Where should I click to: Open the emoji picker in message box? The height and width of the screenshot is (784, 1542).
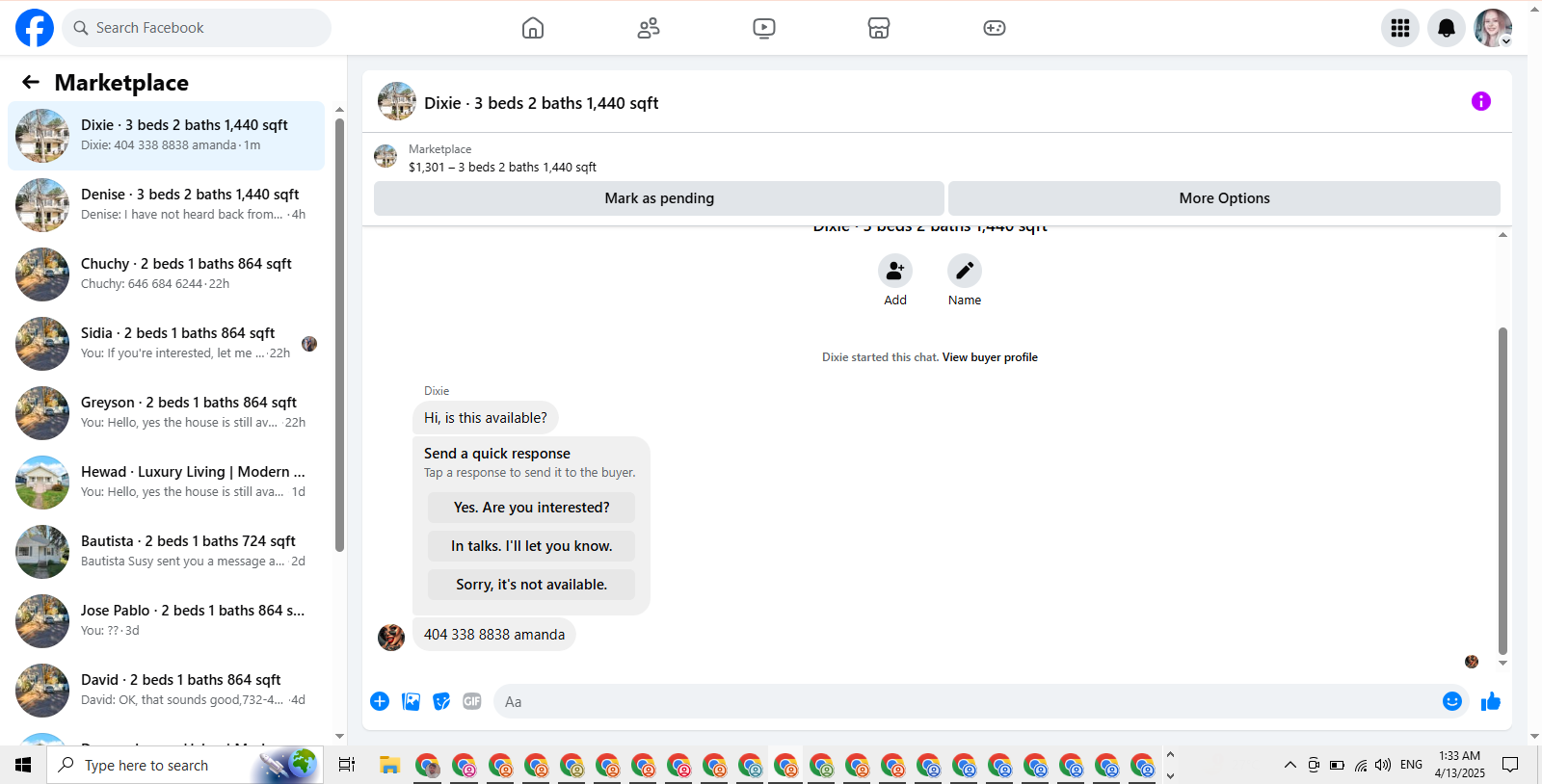coord(1452,701)
